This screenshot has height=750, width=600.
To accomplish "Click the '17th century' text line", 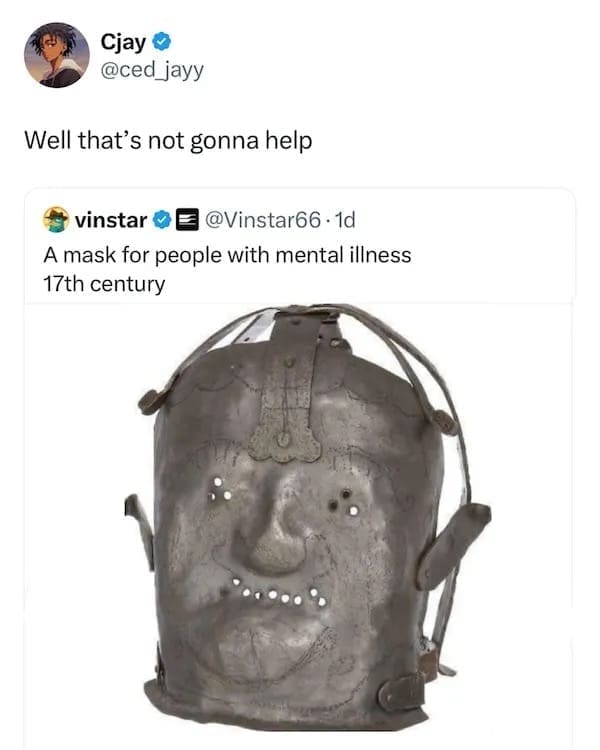I will [104, 284].
